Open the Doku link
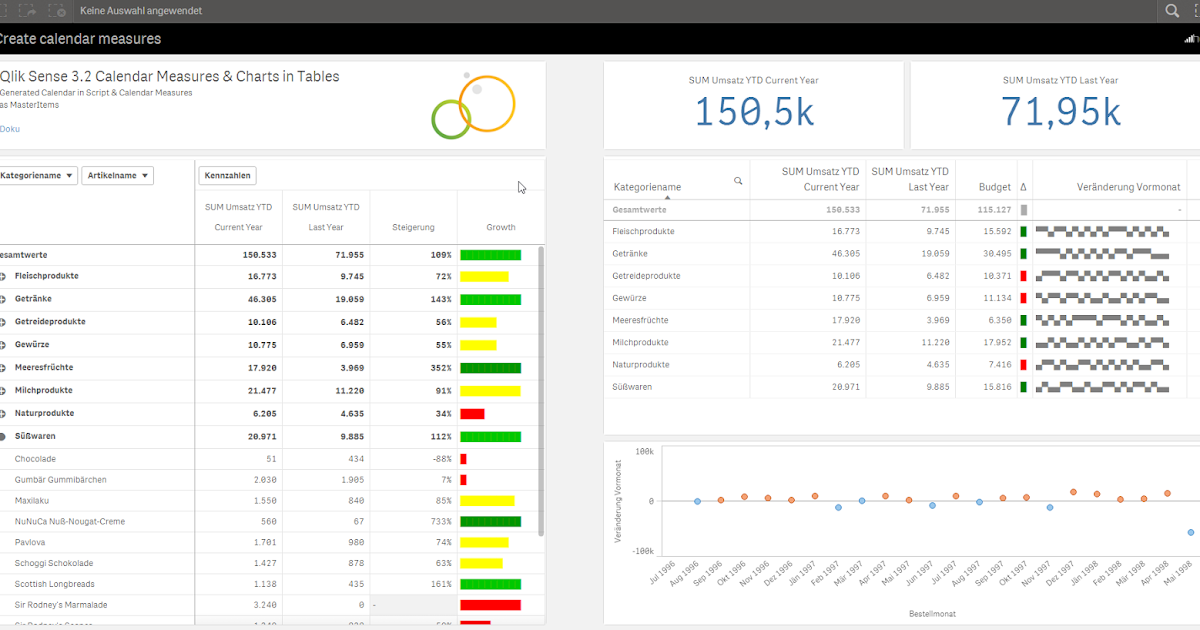This screenshot has width=1200, height=630. [x=10, y=129]
